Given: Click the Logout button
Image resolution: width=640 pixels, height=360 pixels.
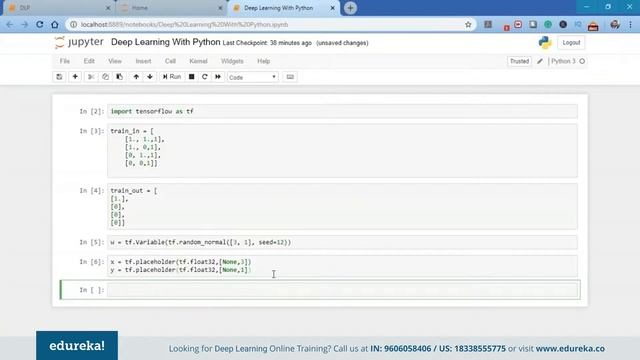Looking at the screenshot, I should 571,42.
